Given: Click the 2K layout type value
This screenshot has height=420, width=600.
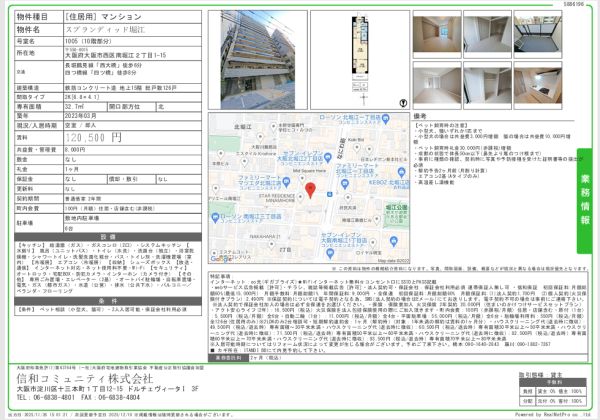Looking at the screenshot, I should click(x=82, y=97).
